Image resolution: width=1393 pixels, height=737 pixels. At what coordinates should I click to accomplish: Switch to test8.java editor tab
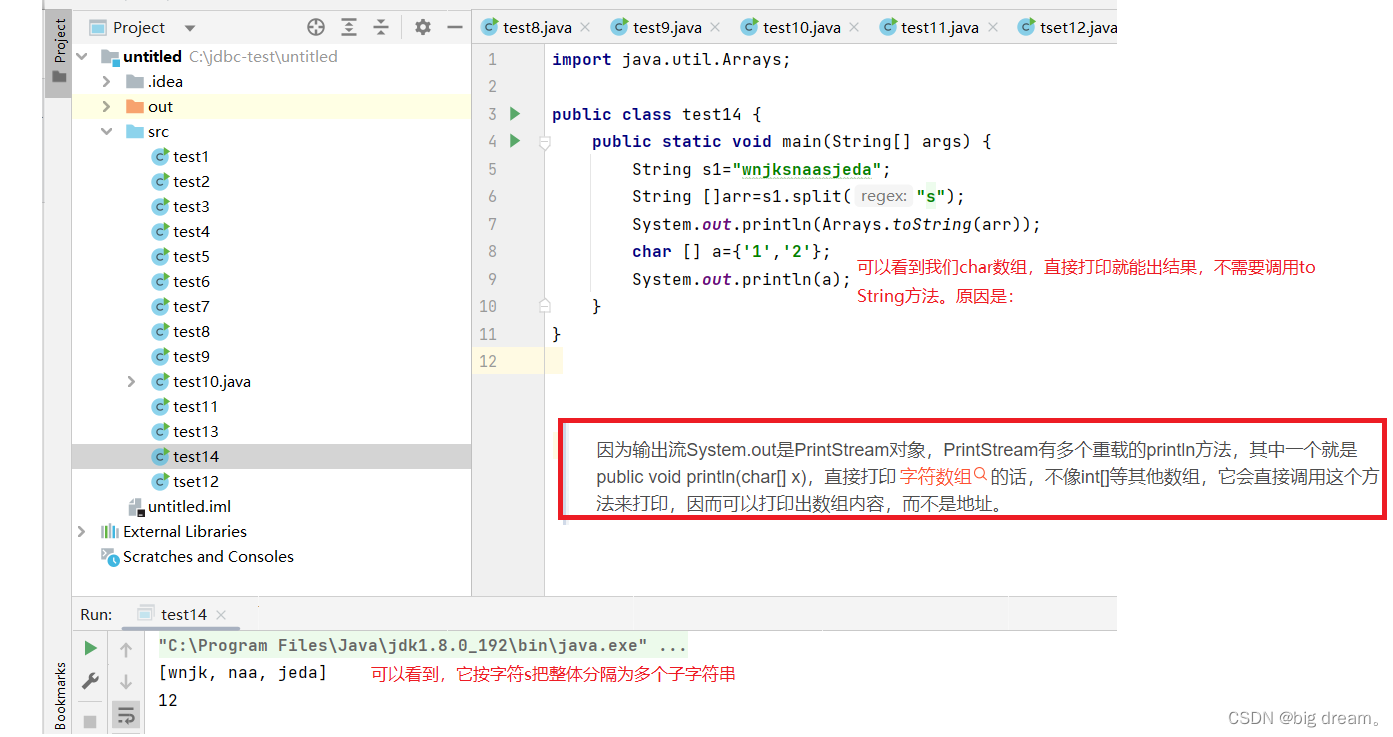(x=534, y=28)
